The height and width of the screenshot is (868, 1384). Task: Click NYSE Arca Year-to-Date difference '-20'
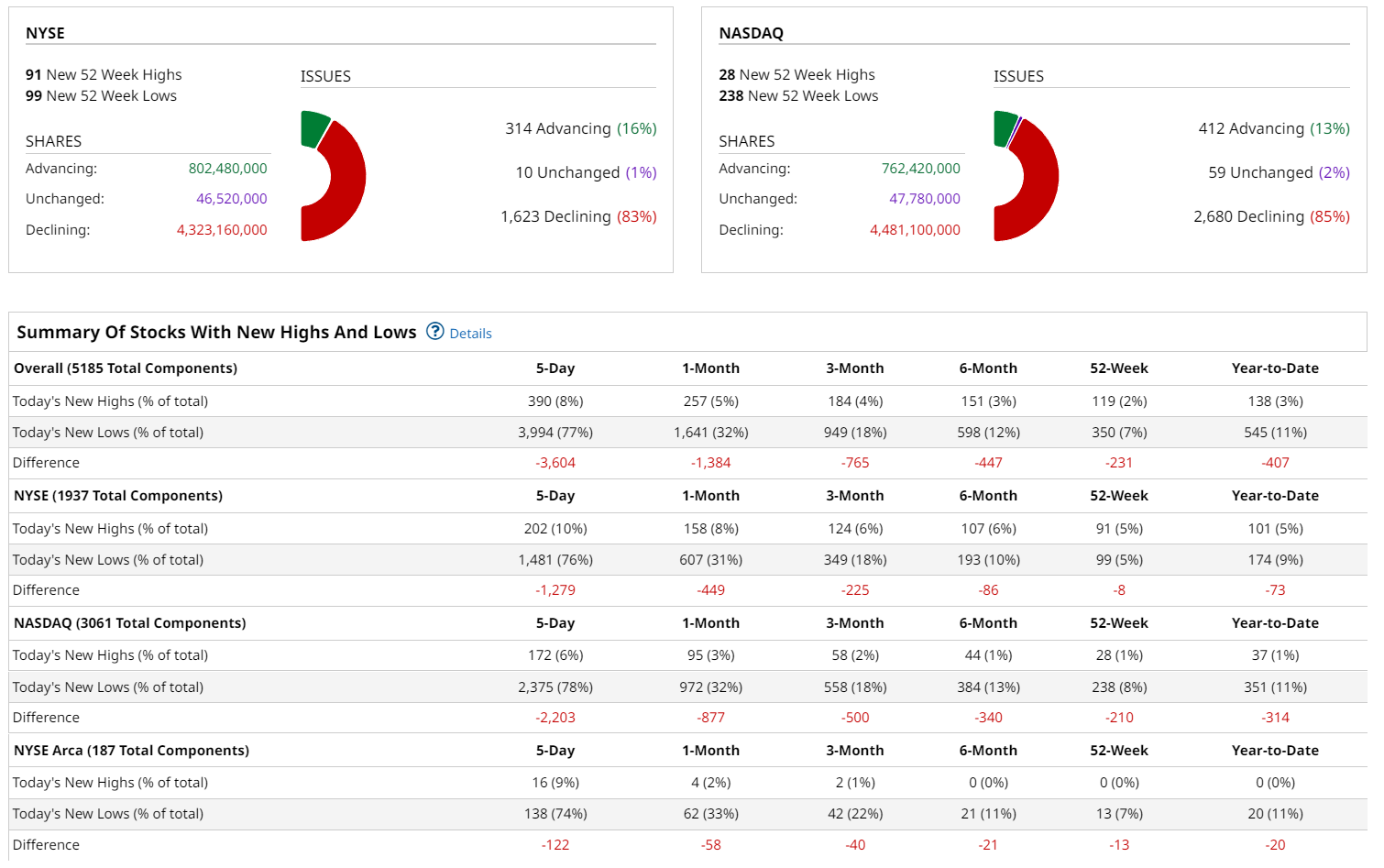[x=1275, y=845]
